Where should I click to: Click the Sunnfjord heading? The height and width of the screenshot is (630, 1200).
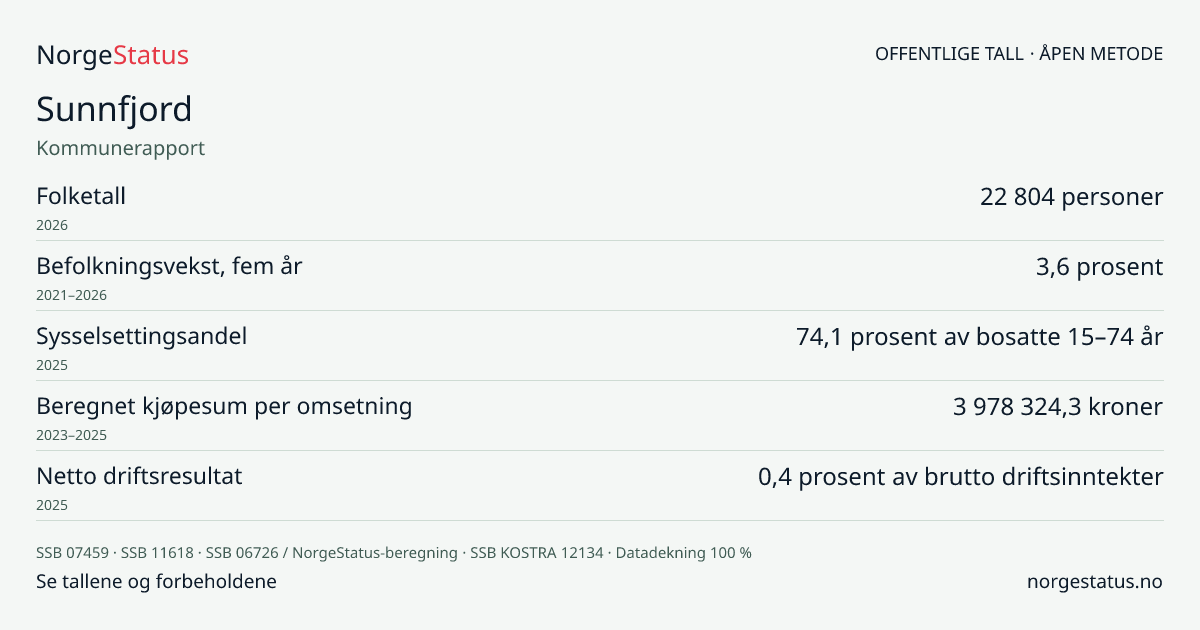(x=114, y=109)
